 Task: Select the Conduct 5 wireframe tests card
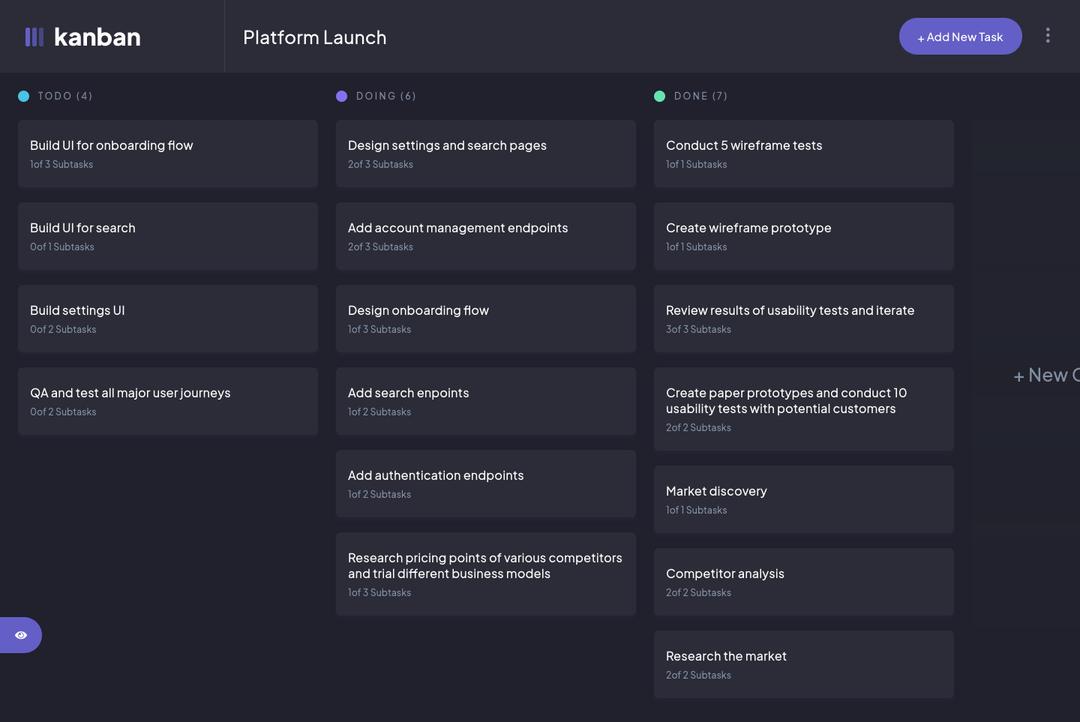point(803,154)
